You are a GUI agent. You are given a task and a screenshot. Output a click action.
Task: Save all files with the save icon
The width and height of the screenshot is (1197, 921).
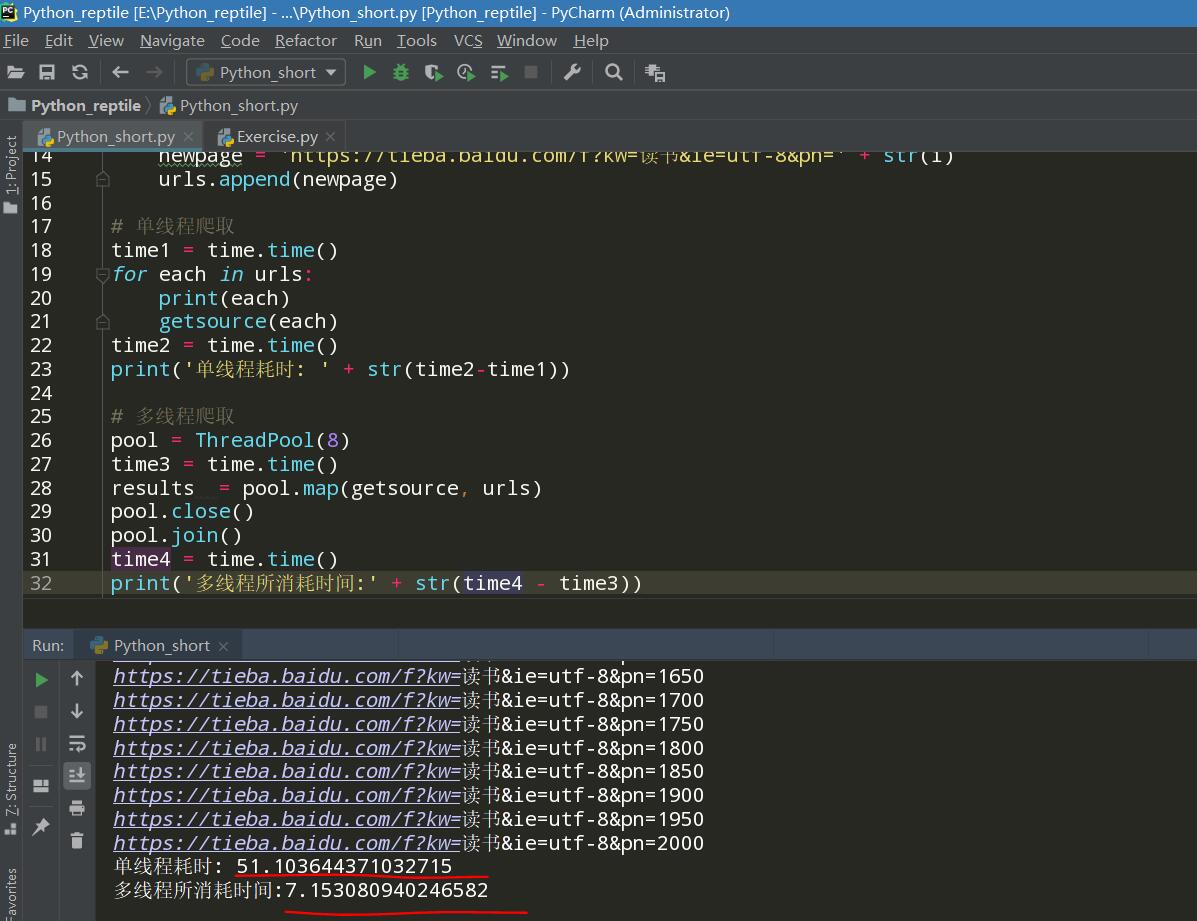tap(46, 71)
